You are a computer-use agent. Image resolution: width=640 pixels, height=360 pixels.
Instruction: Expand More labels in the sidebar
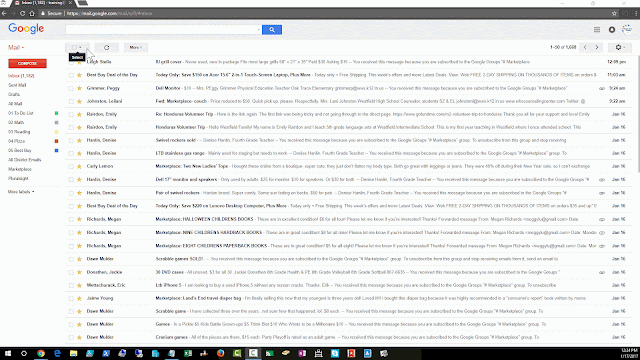tap(21, 192)
